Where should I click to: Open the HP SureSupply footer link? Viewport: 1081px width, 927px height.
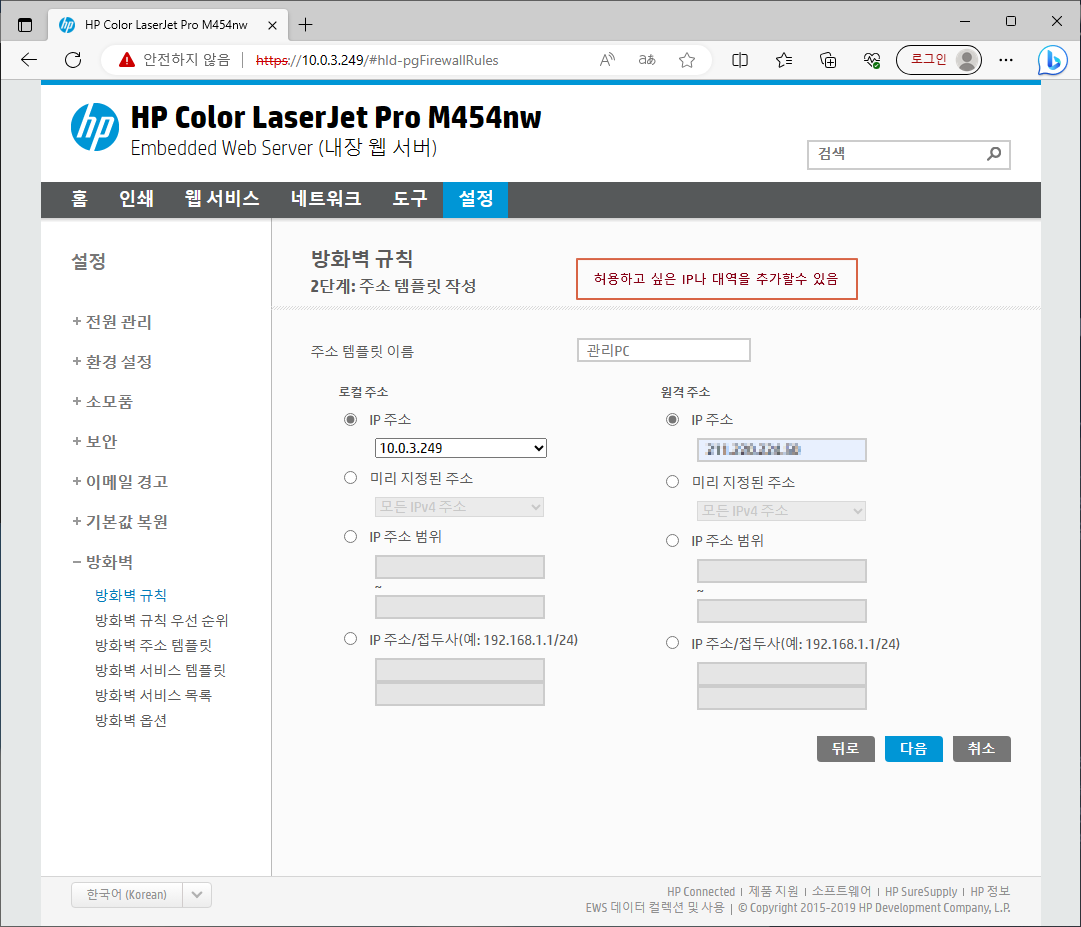click(x=920, y=891)
